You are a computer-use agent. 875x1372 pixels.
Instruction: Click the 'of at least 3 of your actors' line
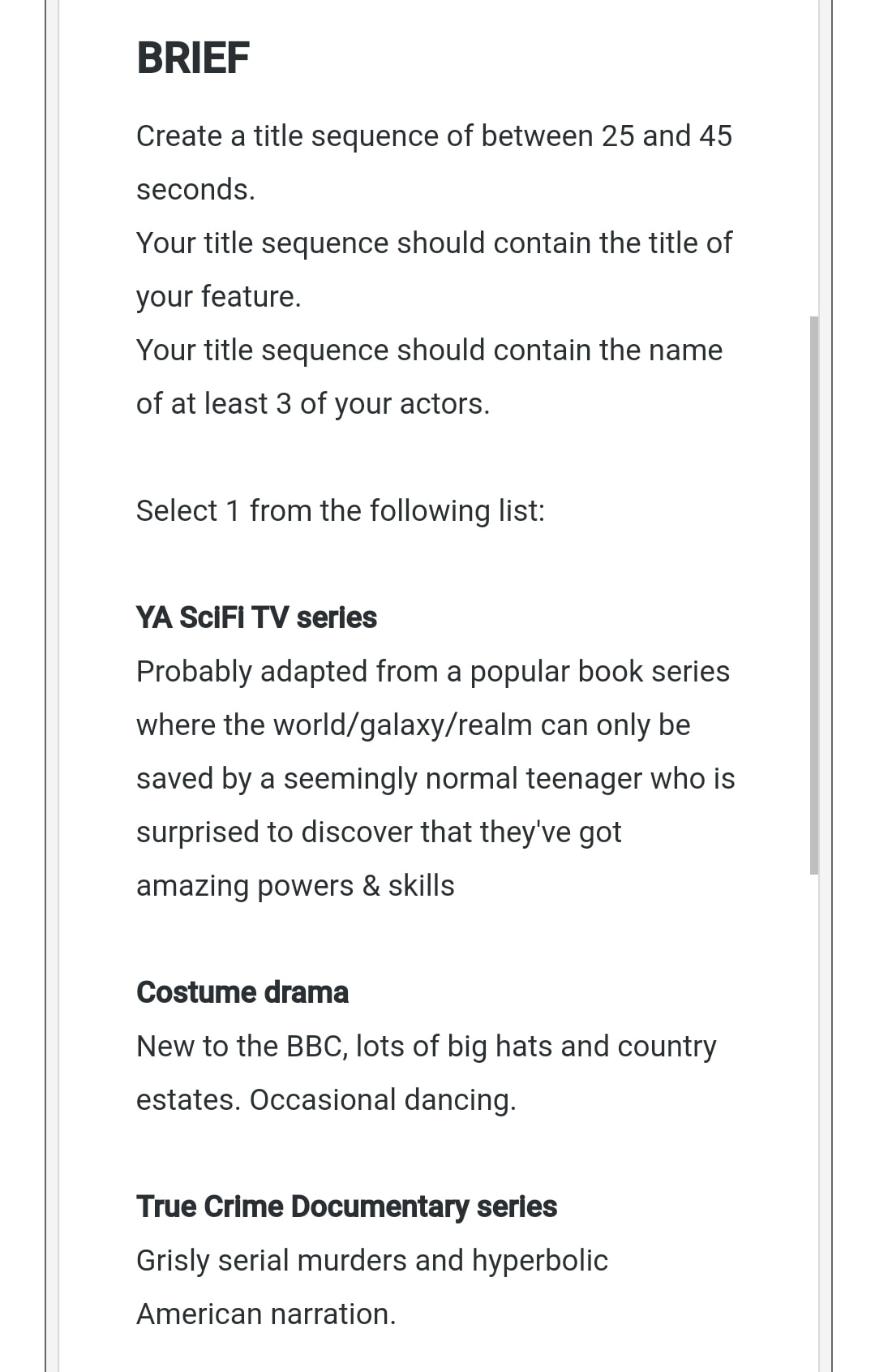[x=313, y=403]
